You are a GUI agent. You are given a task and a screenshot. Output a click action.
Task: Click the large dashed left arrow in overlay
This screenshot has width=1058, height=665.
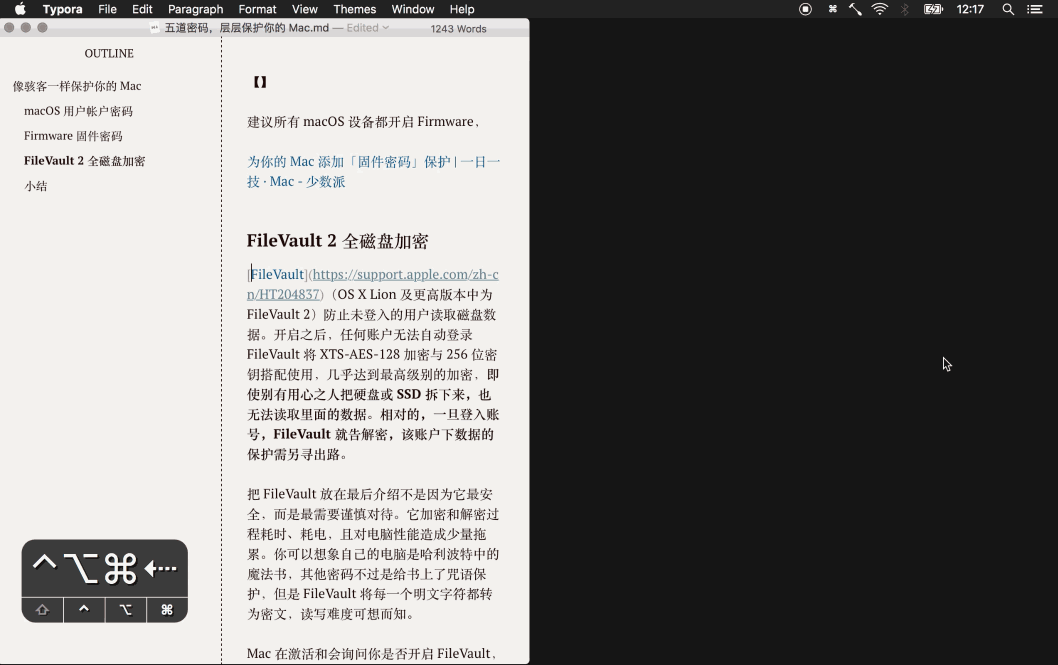[161, 569]
